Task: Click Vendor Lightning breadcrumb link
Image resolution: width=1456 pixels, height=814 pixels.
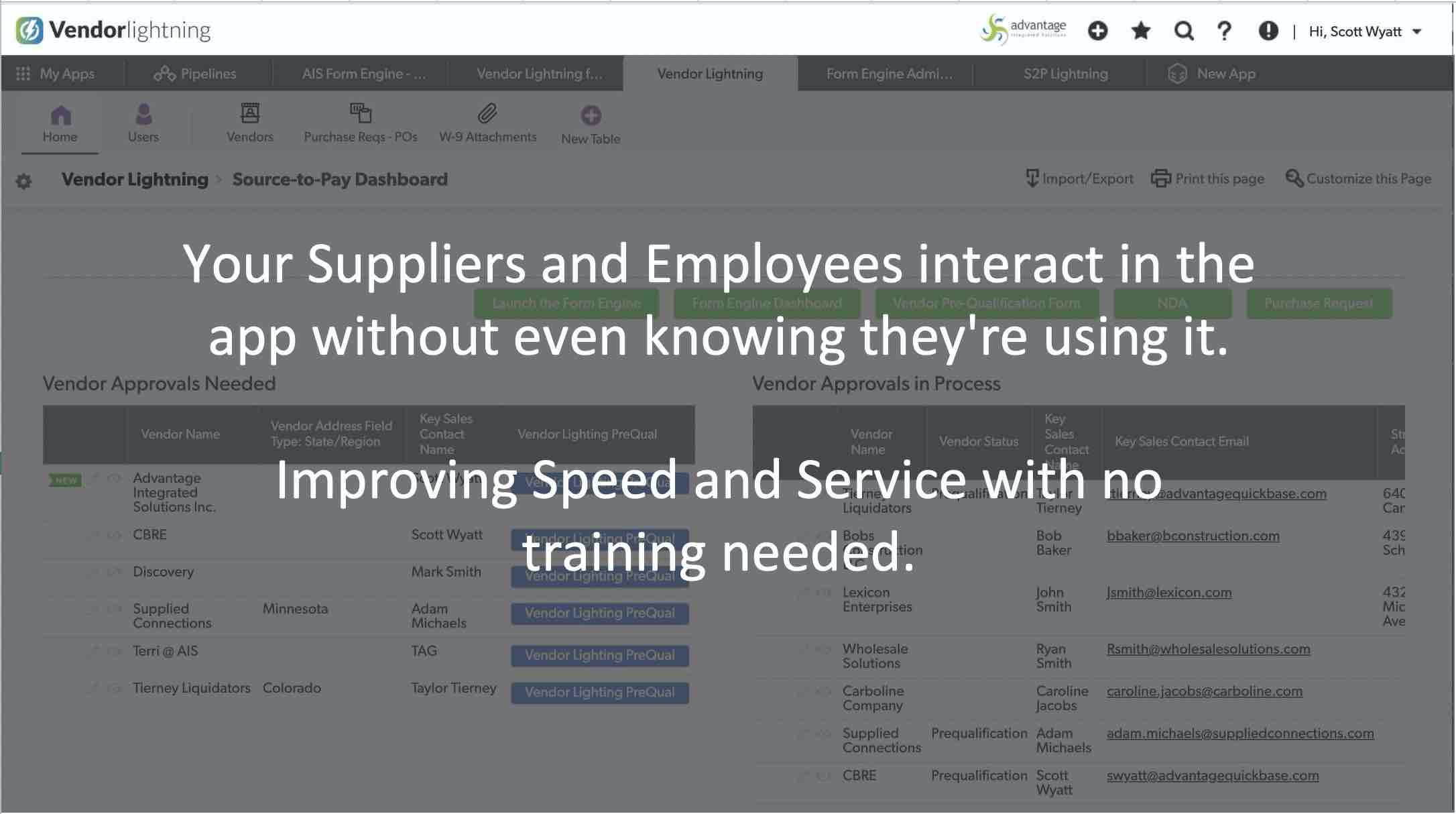Action: [x=135, y=180]
